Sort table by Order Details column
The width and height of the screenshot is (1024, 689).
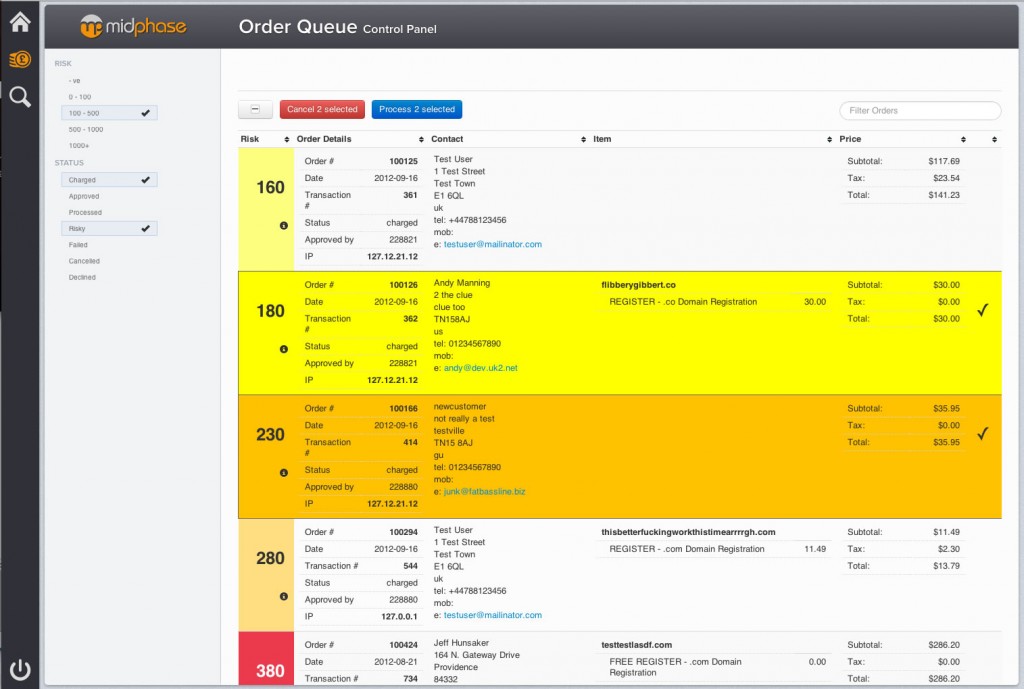coord(324,139)
